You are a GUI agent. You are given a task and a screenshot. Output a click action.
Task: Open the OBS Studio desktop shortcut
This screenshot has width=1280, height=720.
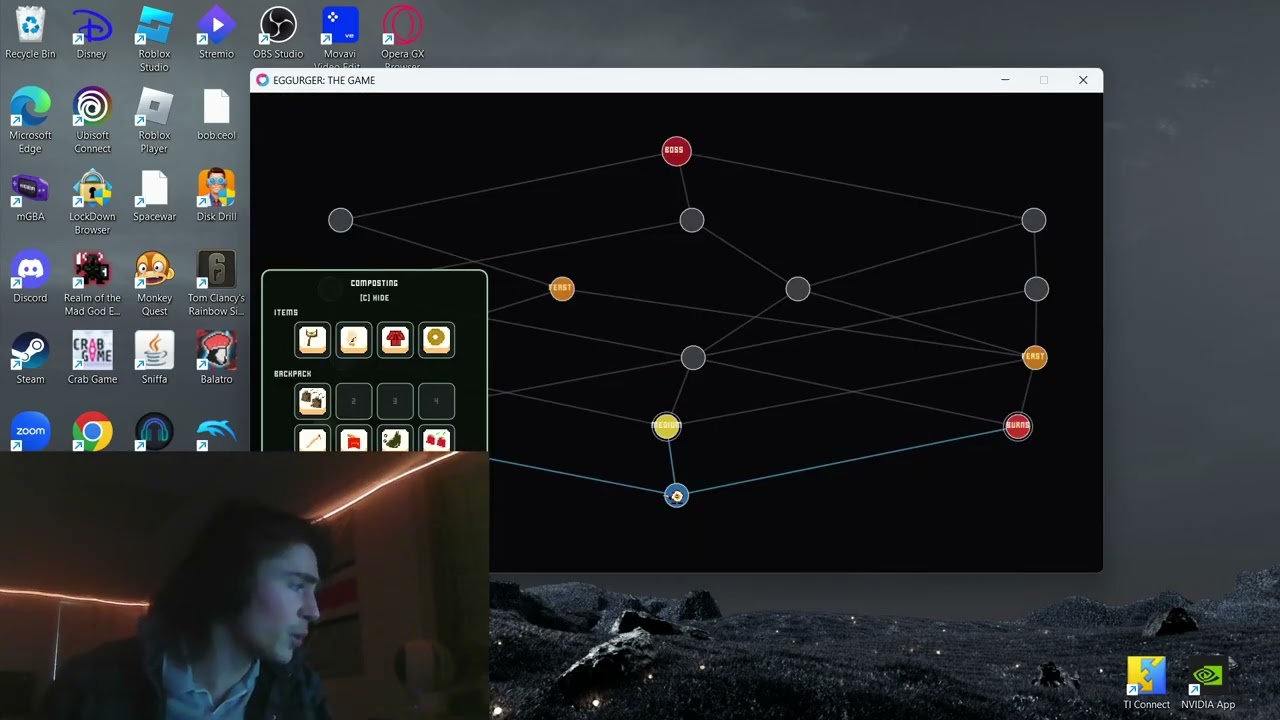(x=278, y=33)
